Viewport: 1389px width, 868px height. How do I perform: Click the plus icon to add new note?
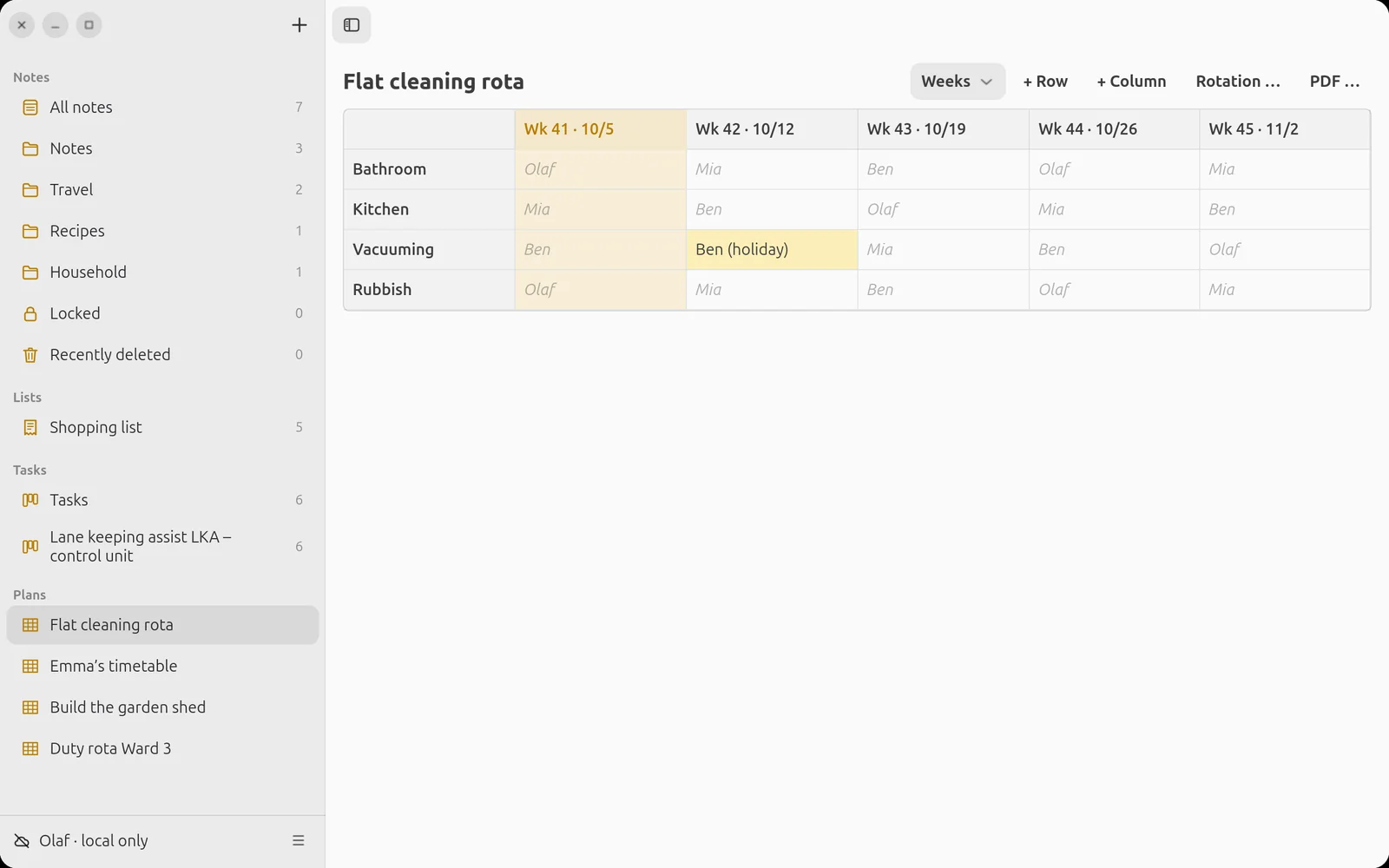[x=300, y=25]
